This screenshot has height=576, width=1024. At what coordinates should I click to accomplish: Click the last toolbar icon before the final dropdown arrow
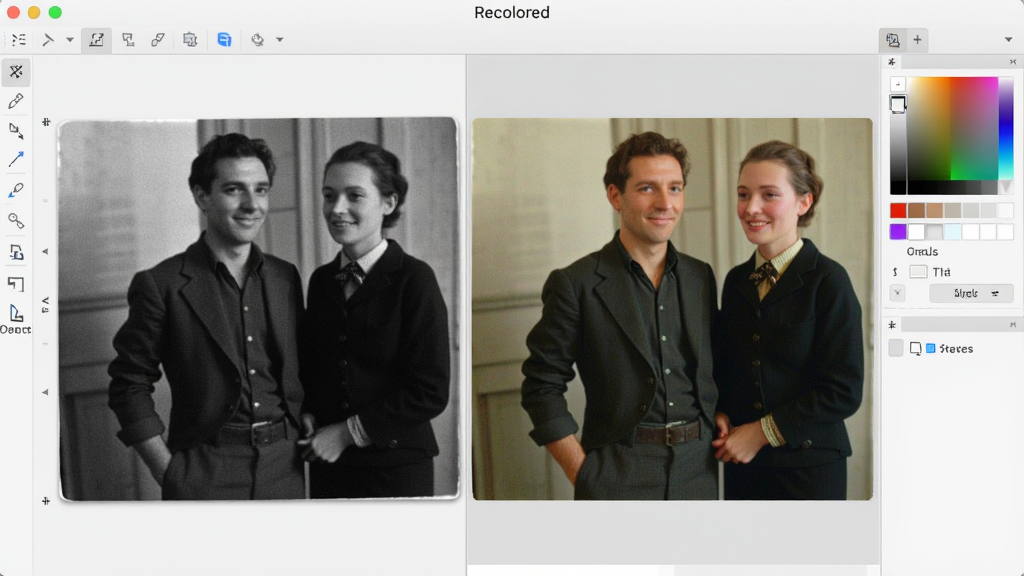coord(257,40)
